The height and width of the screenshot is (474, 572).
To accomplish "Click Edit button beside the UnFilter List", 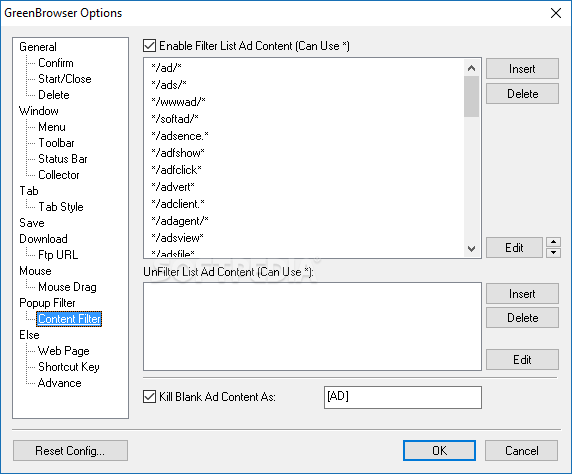I will (x=522, y=360).
